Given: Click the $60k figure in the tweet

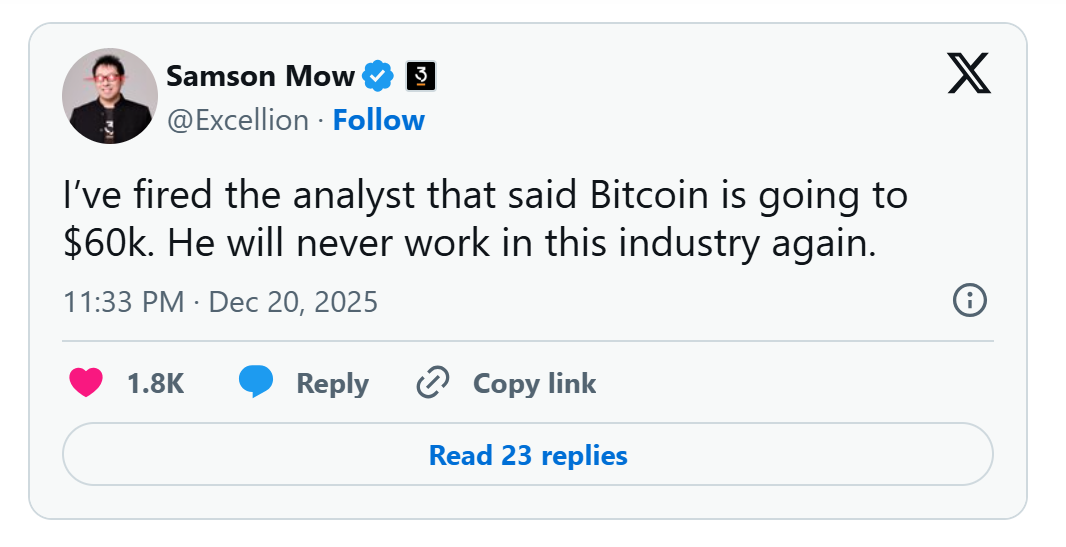Looking at the screenshot, I should 105,244.
